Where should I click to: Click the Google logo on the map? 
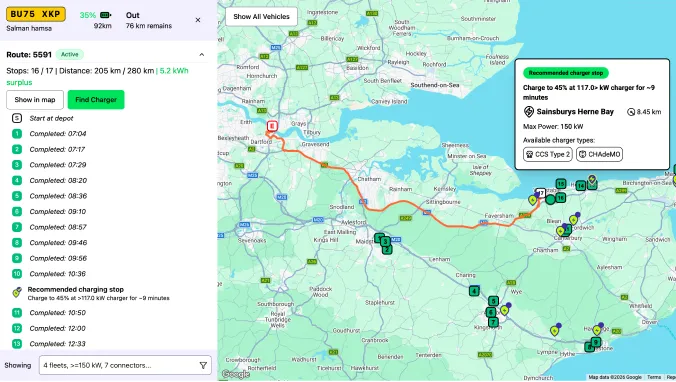[236, 374]
